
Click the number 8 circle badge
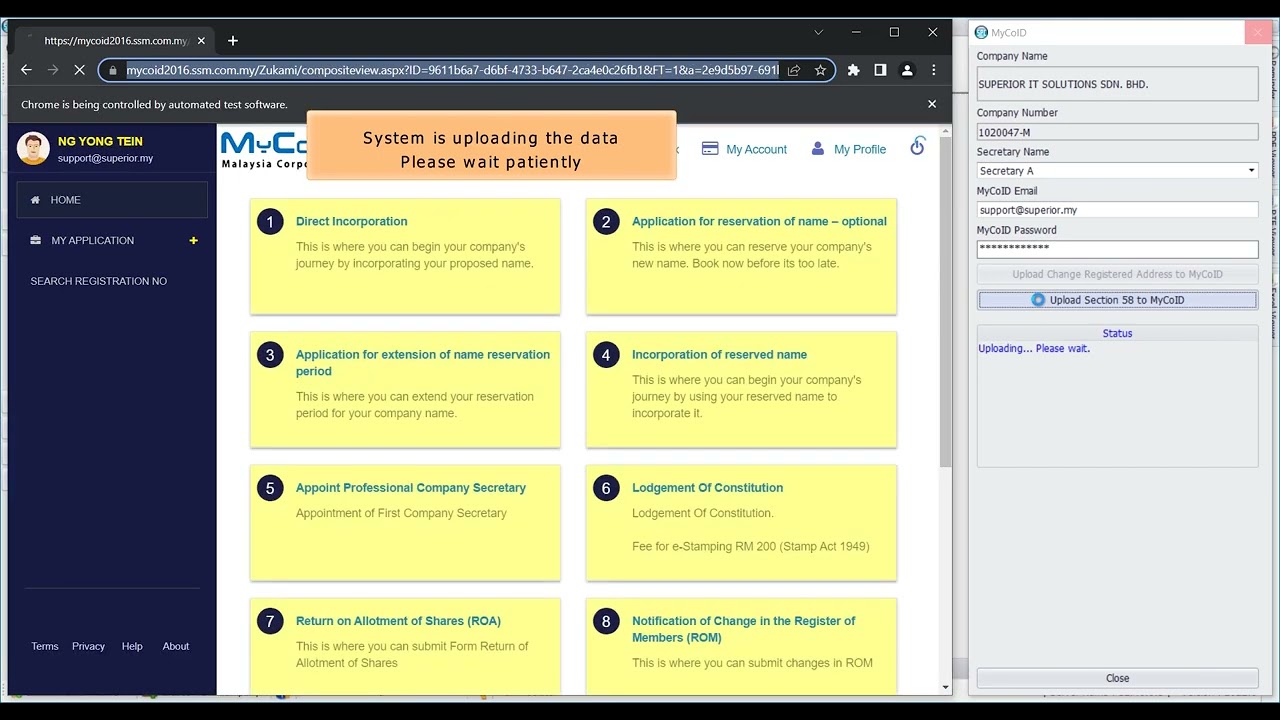pyautogui.click(x=606, y=622)
